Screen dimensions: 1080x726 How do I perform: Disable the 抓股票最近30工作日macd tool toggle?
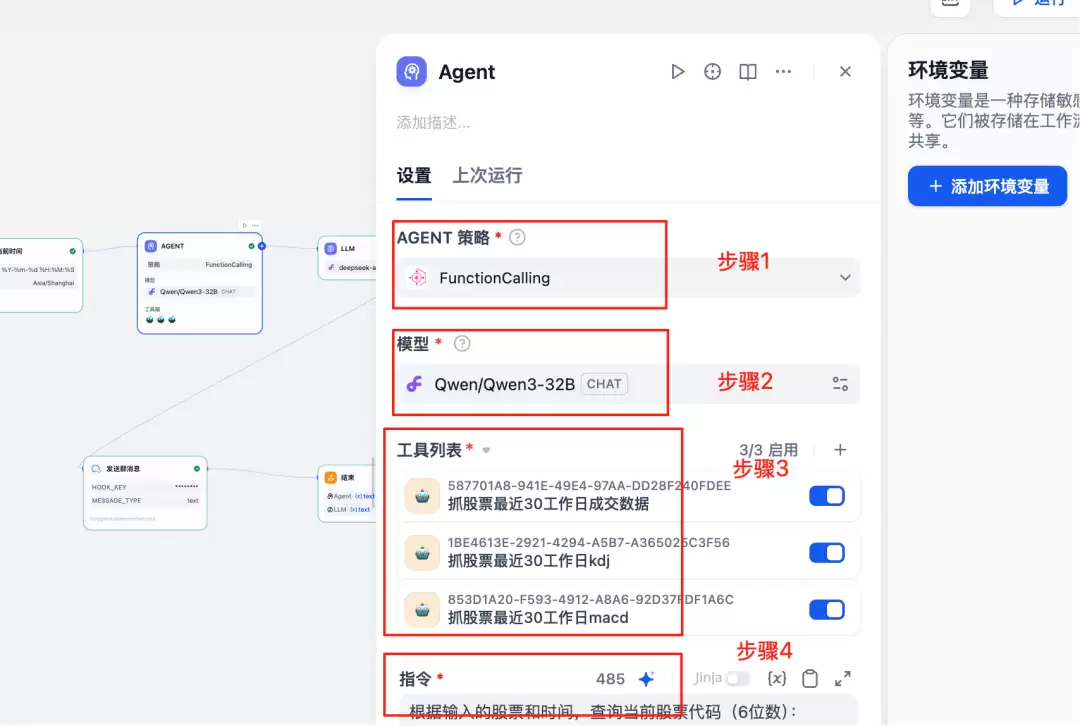point(827,610)
